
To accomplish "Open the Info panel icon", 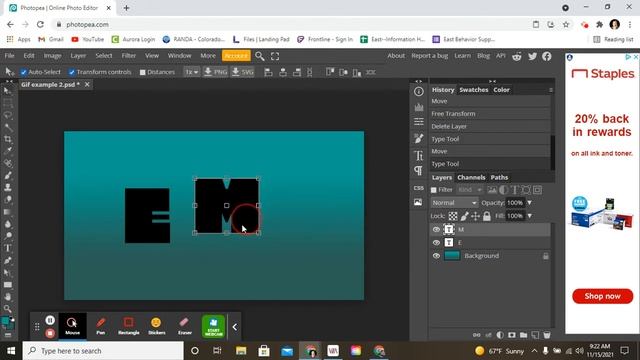I will point(419,91).
